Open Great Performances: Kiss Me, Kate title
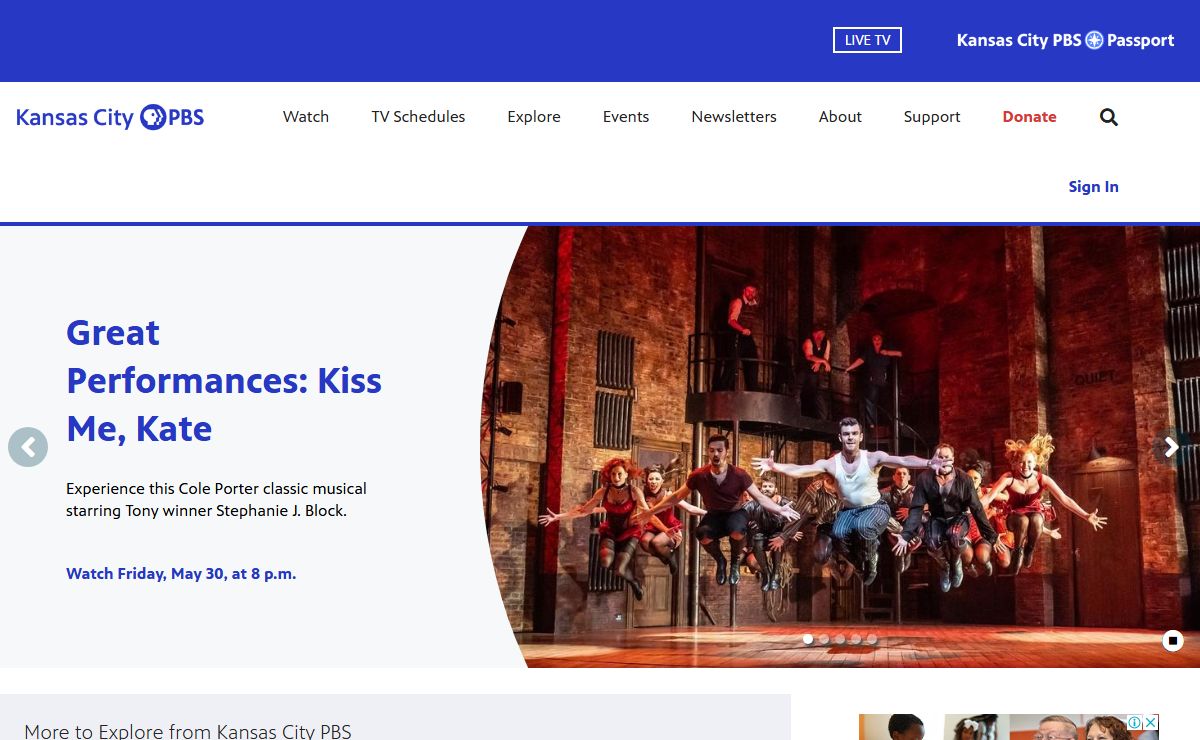This screenshot has height=740, width=1200. [224, 381]
